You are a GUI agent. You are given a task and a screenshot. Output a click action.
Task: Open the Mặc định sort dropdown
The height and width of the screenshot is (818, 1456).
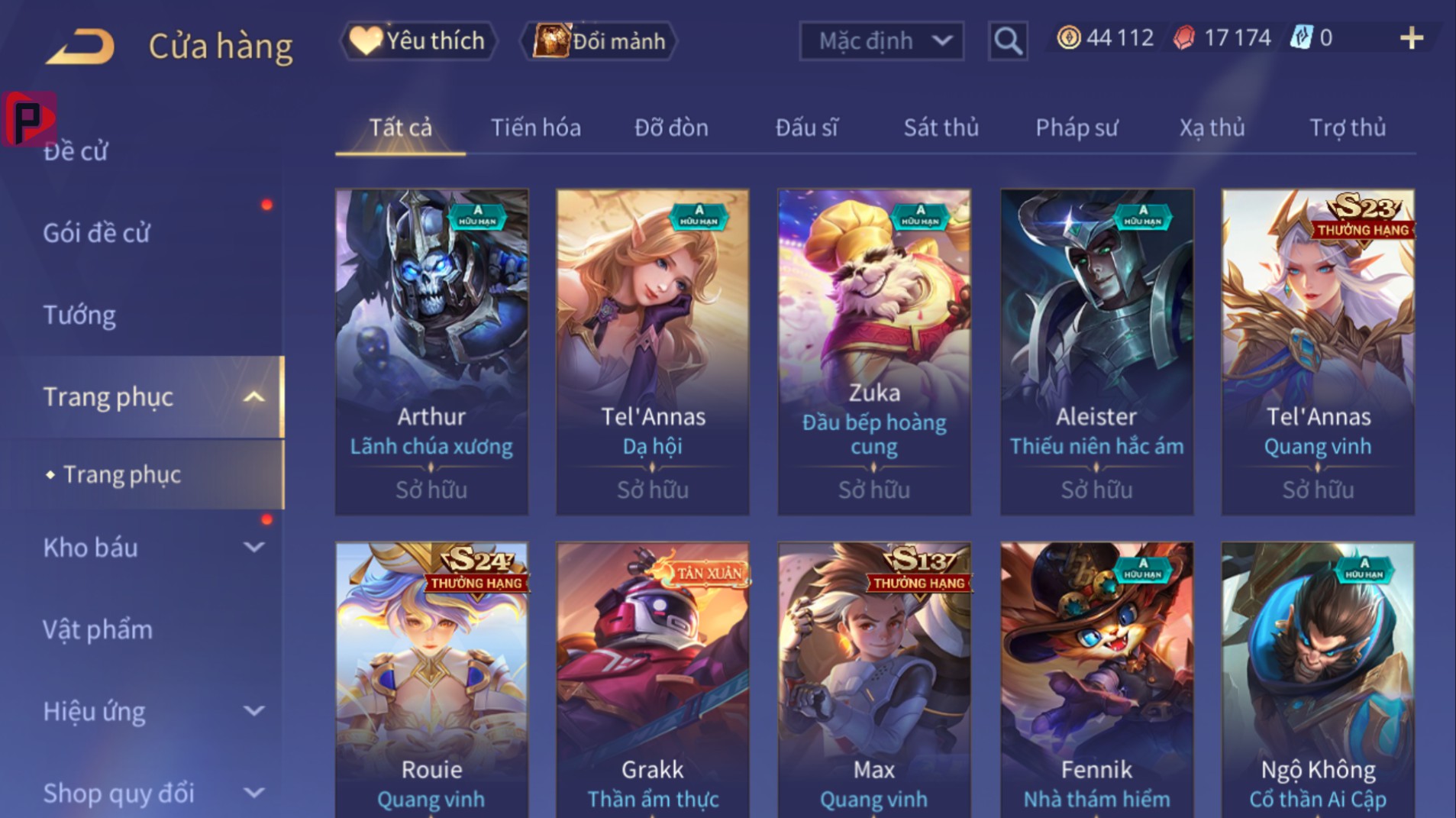[881, 40]
